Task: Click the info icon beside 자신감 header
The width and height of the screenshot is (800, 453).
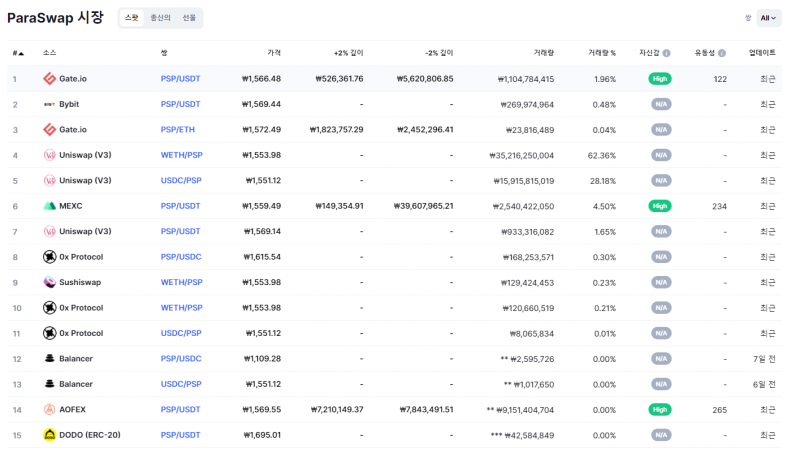Action: 667,53
